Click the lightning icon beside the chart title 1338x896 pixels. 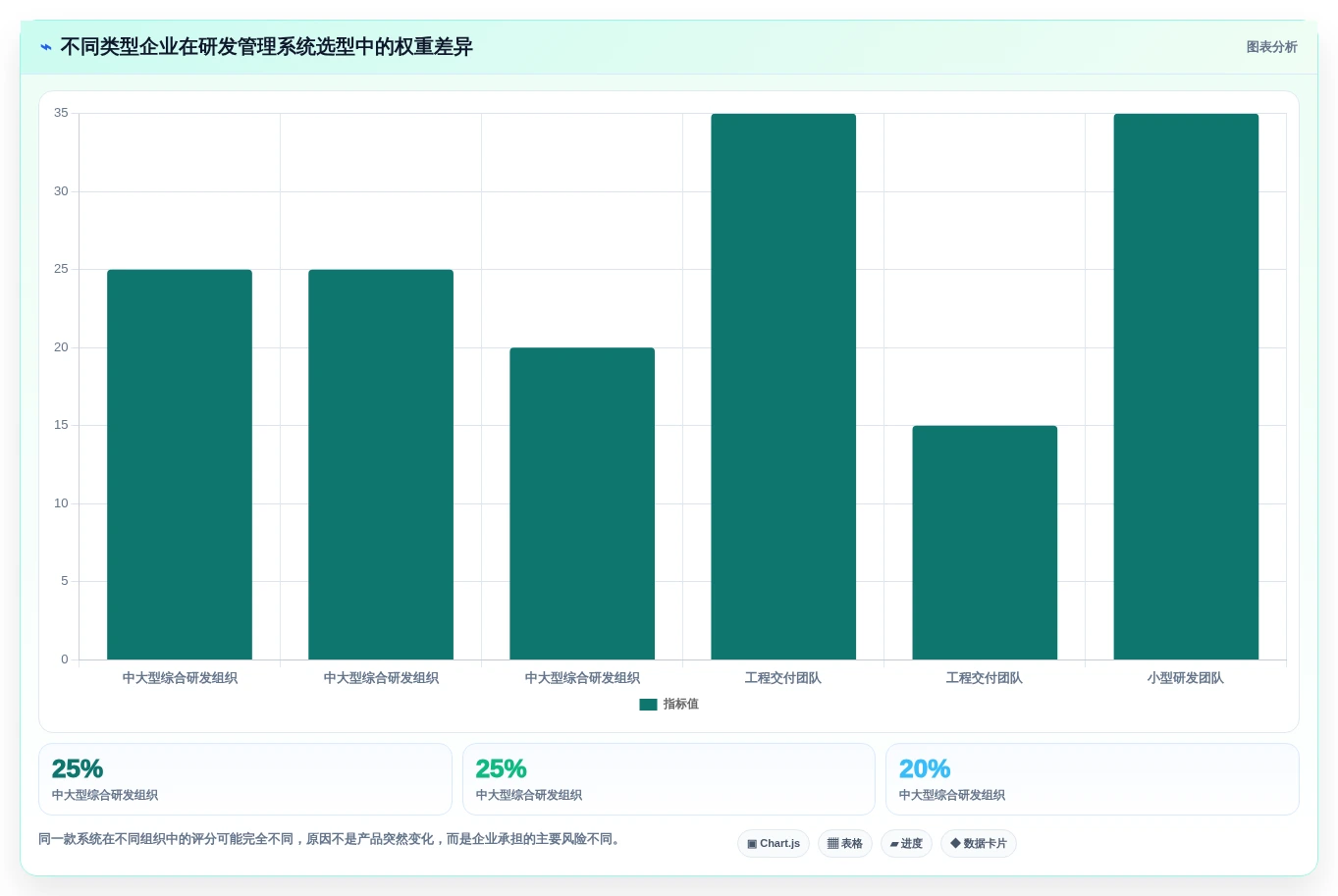pos(46,47)
